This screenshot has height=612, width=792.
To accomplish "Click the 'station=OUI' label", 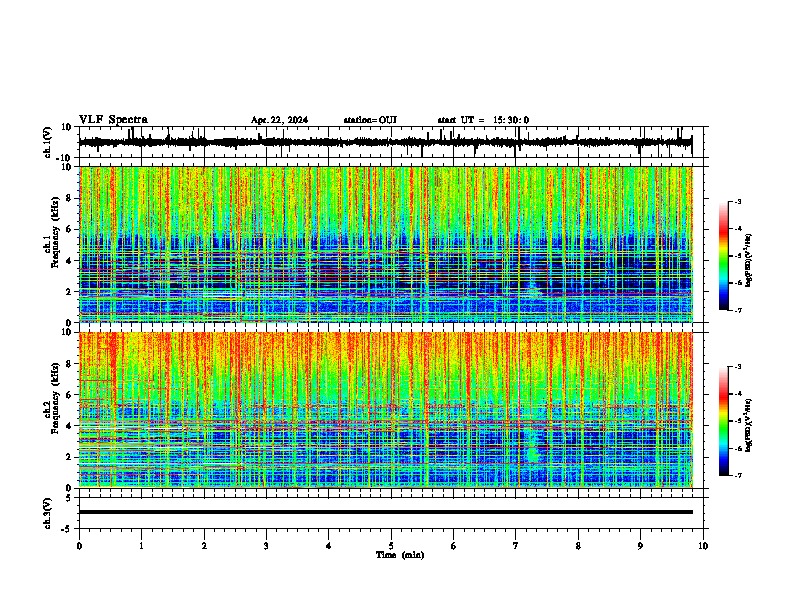I will [370, 120].
